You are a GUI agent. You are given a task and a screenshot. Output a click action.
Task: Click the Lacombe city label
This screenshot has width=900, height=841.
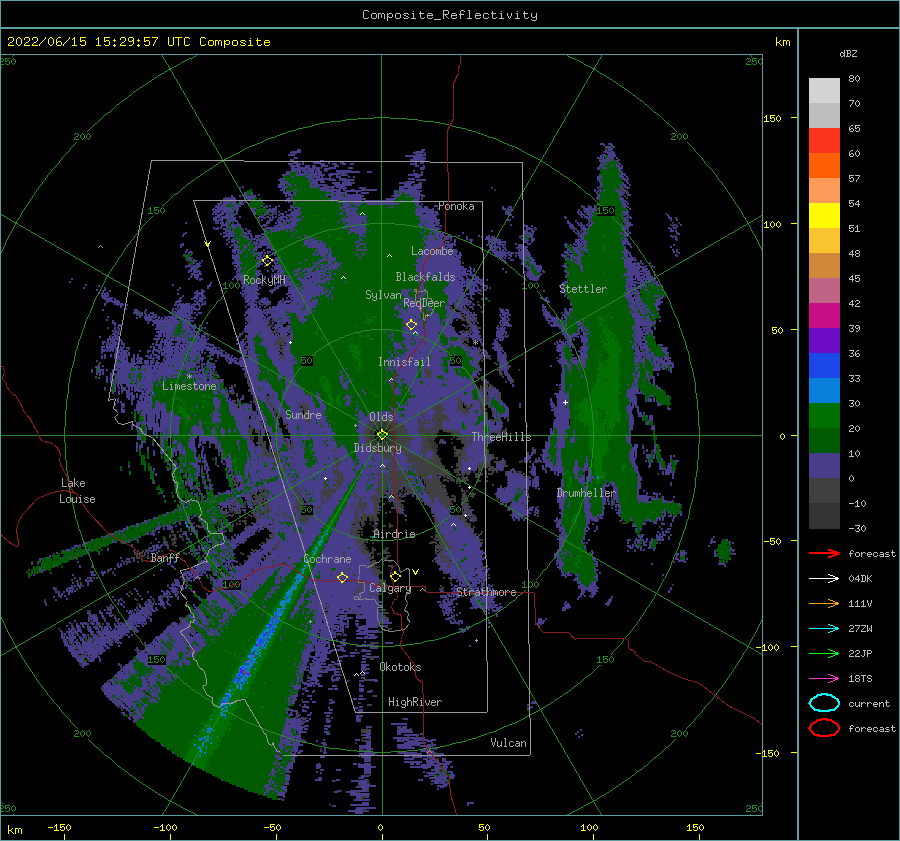point(432,251)
